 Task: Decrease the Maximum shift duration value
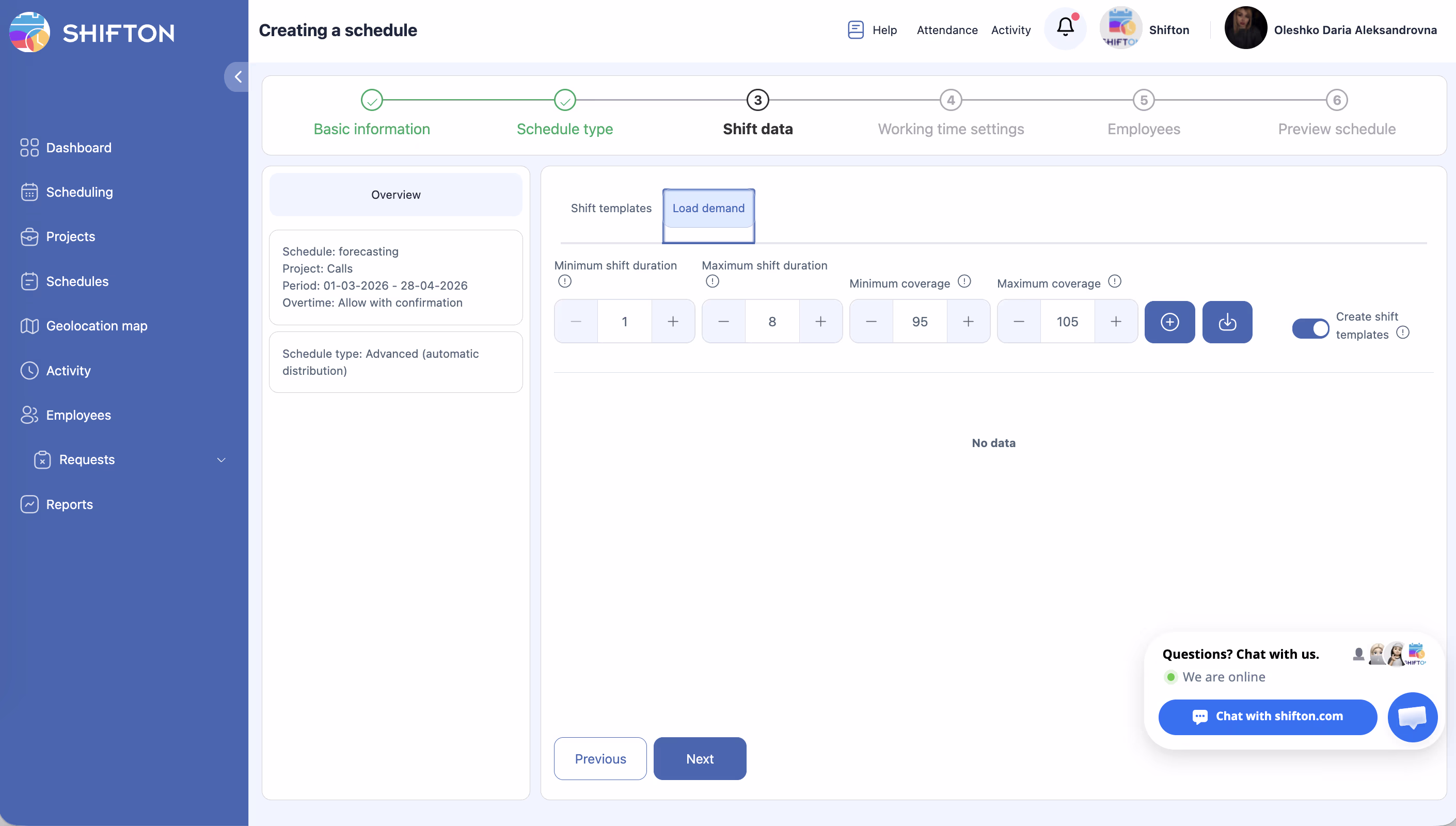tap(723, 322)
